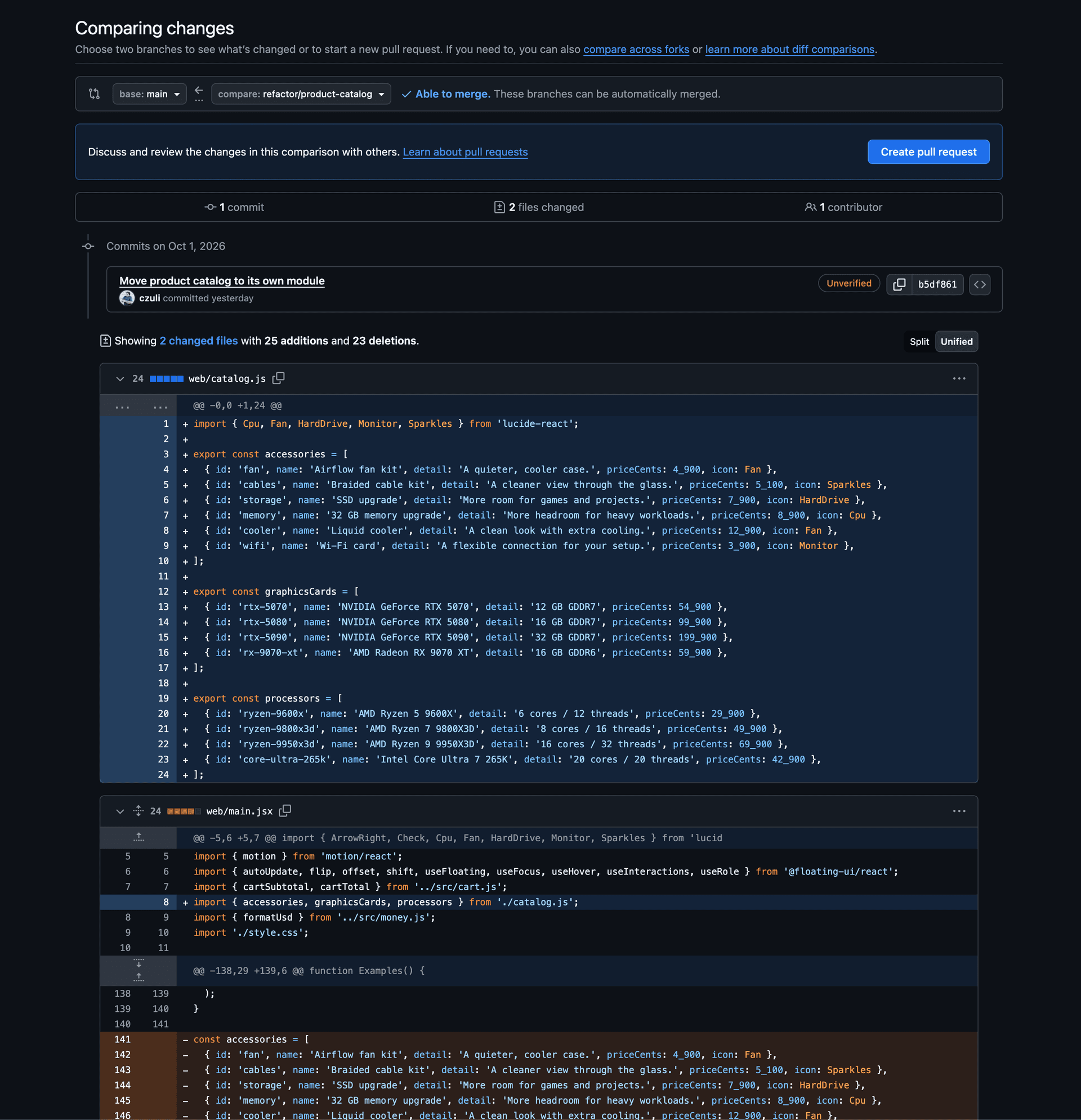Open options menu for web/main.jsx

[959, 811]
